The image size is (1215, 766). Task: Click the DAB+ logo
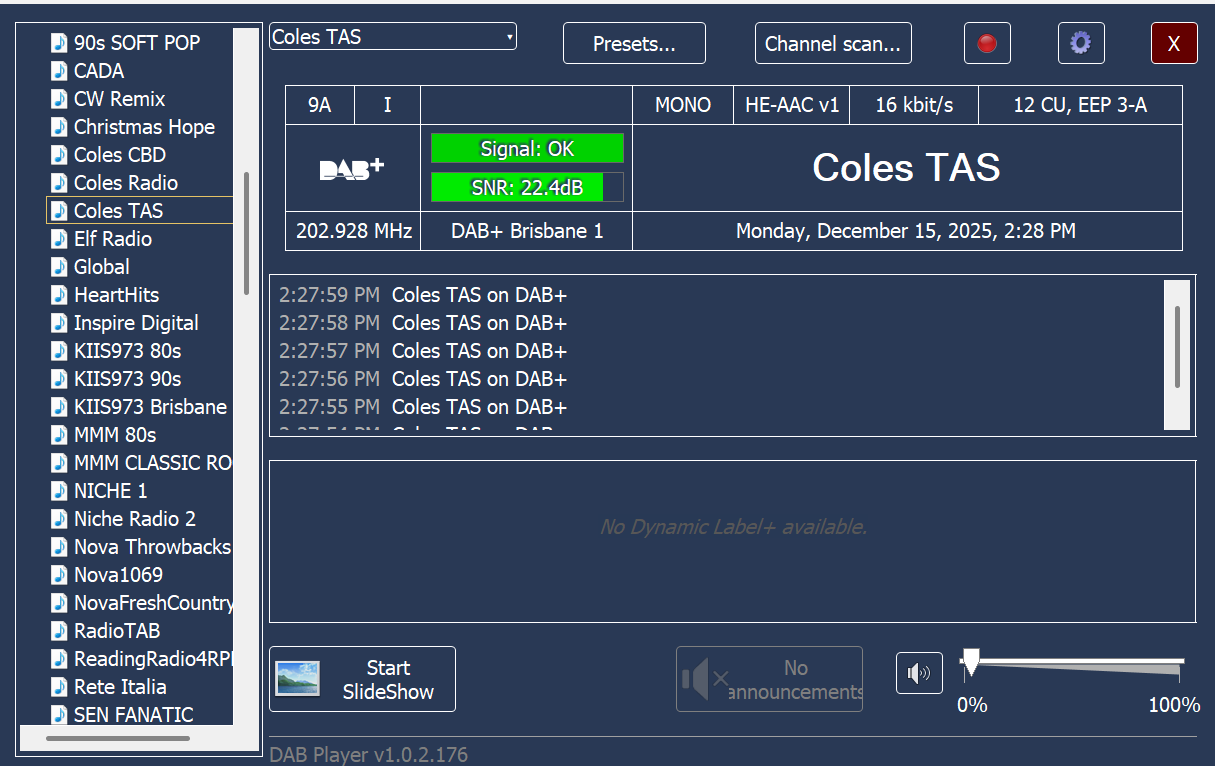(352, 169)
